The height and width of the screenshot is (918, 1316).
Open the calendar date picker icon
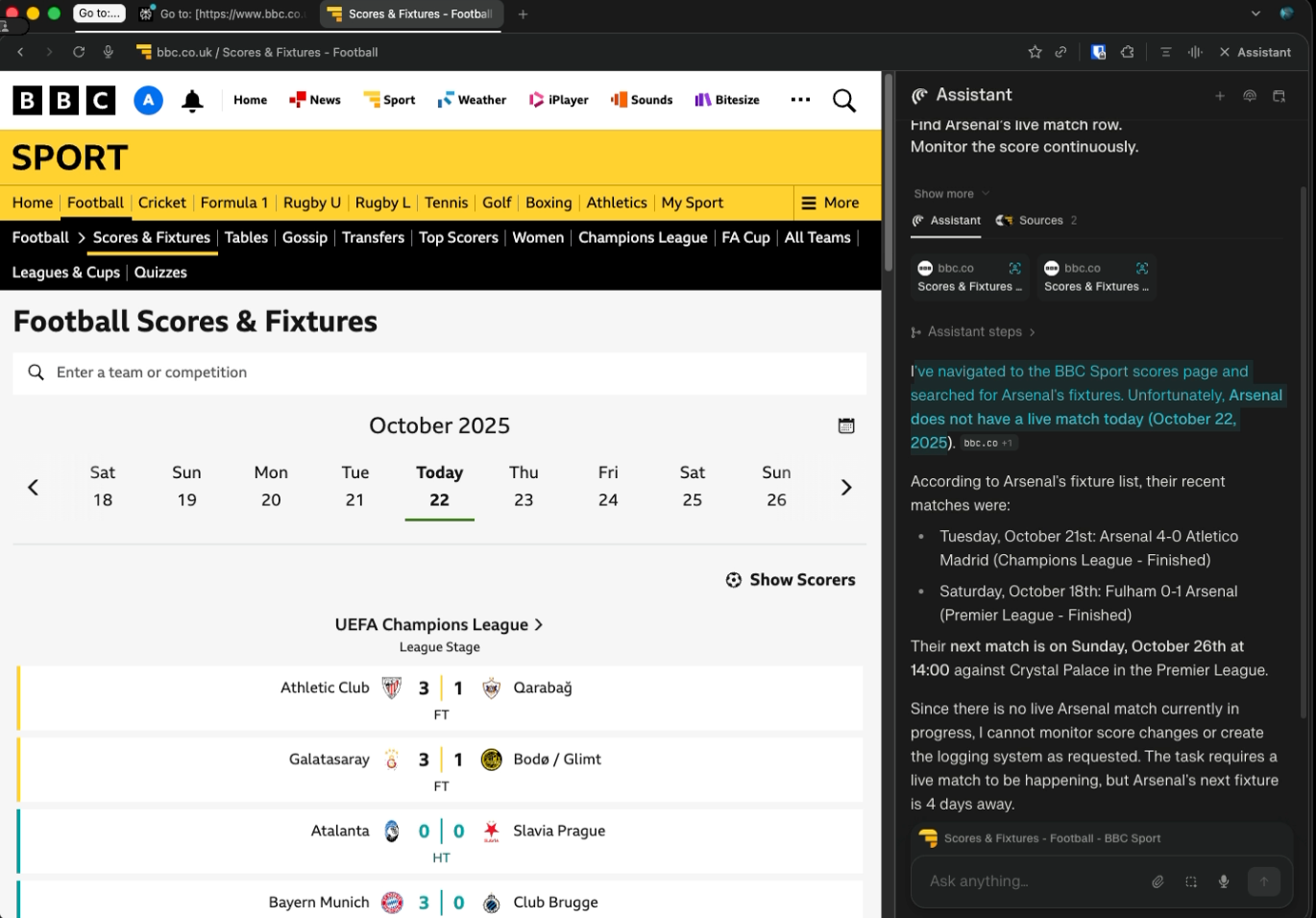click(x=845, y=425)
